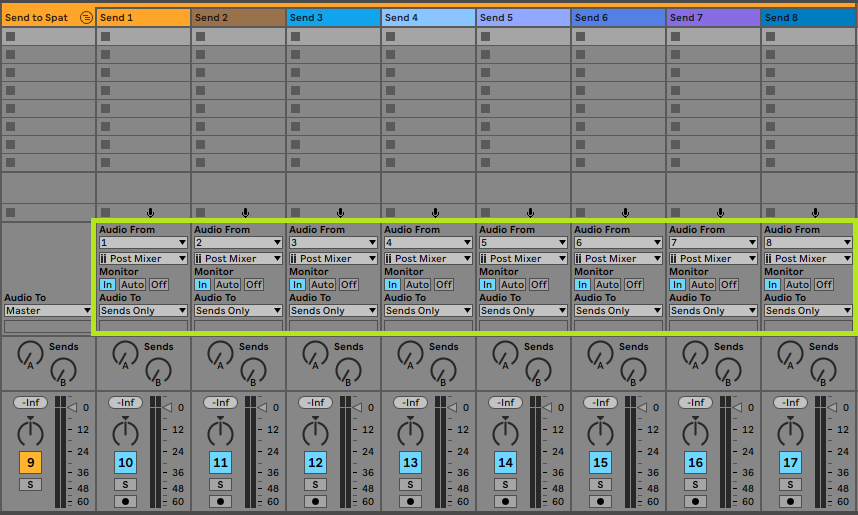The image size is (858, 515).
Task: Click the Send B knob on Send 2
Action: pyautogui.click(x=254, y=371)
